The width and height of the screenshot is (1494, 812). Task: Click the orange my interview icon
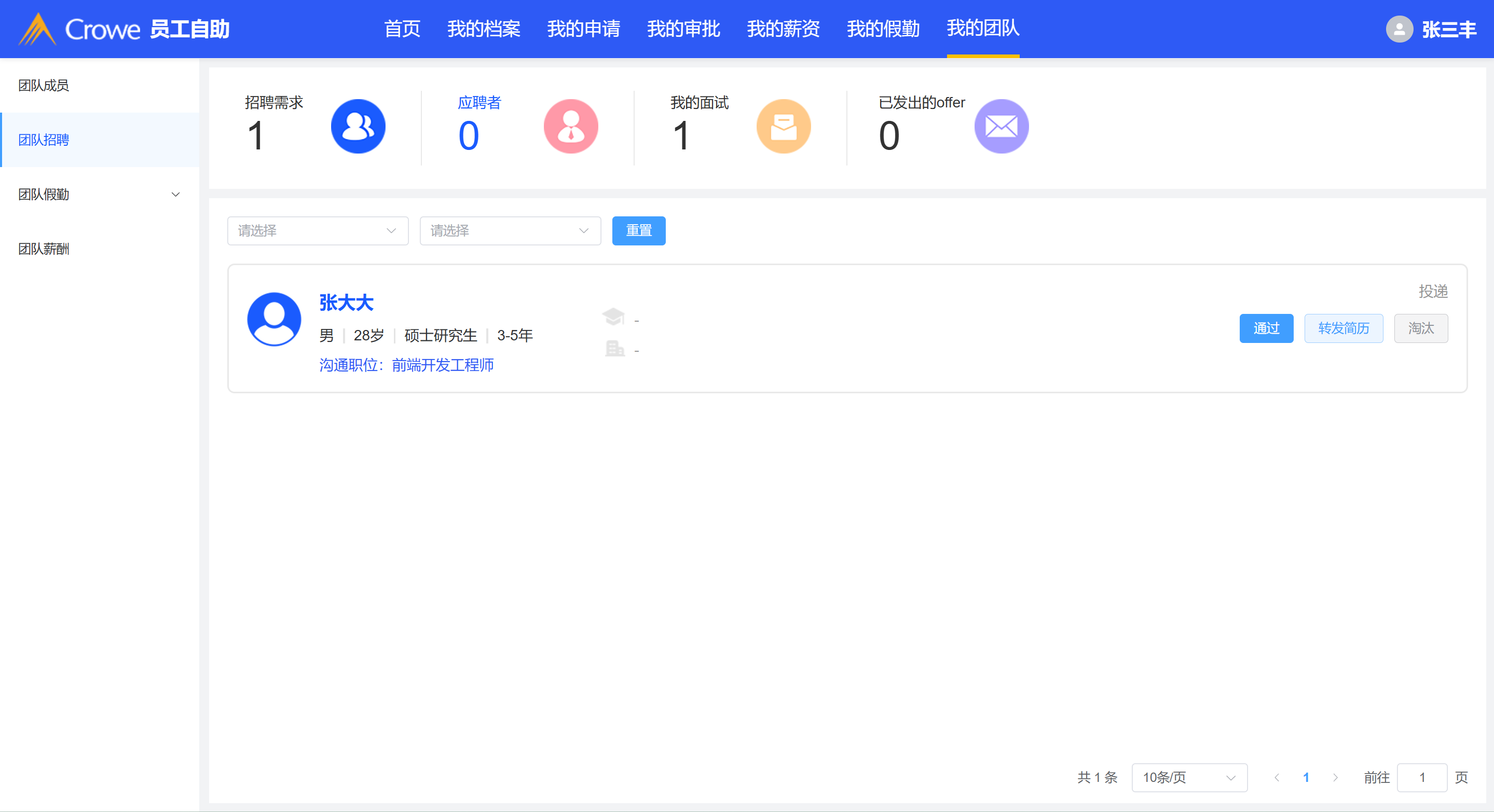[x=783, y=127]
